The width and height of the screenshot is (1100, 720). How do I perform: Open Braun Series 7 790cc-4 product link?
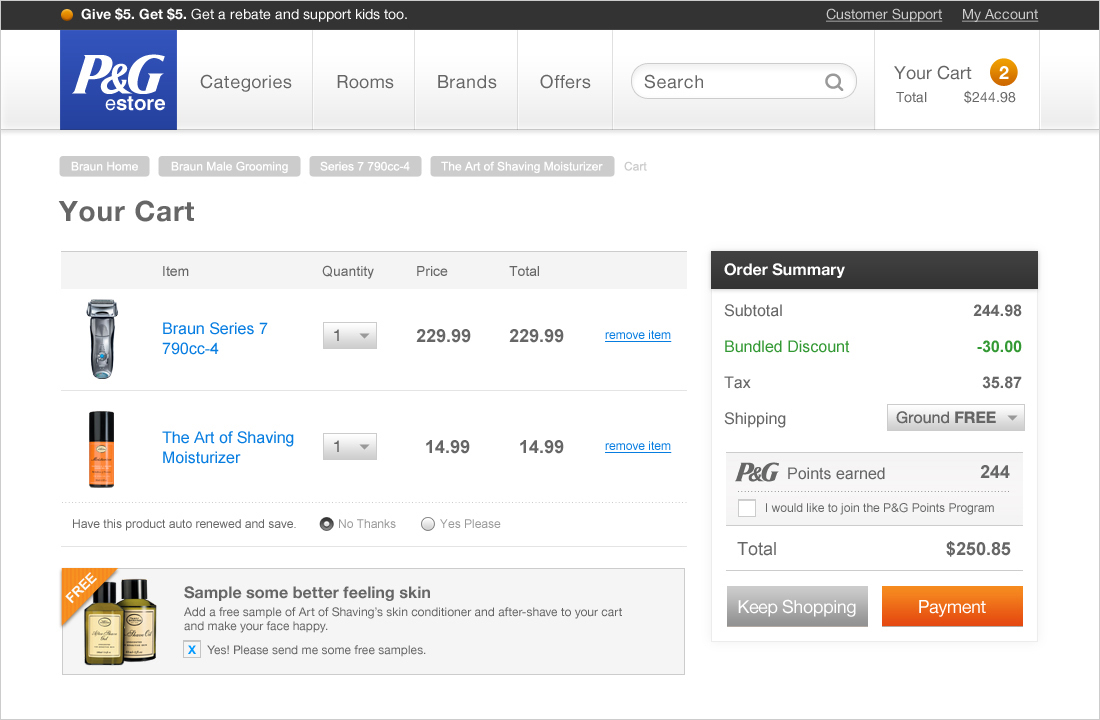click(x=215, y=338)
